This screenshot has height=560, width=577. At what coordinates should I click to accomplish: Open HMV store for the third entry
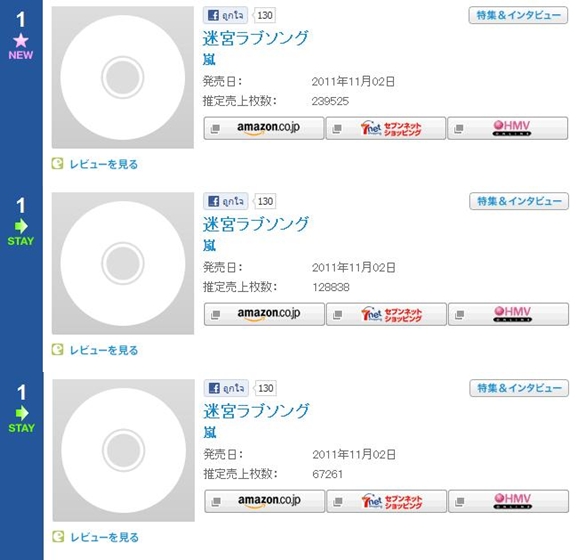(509, 501)
